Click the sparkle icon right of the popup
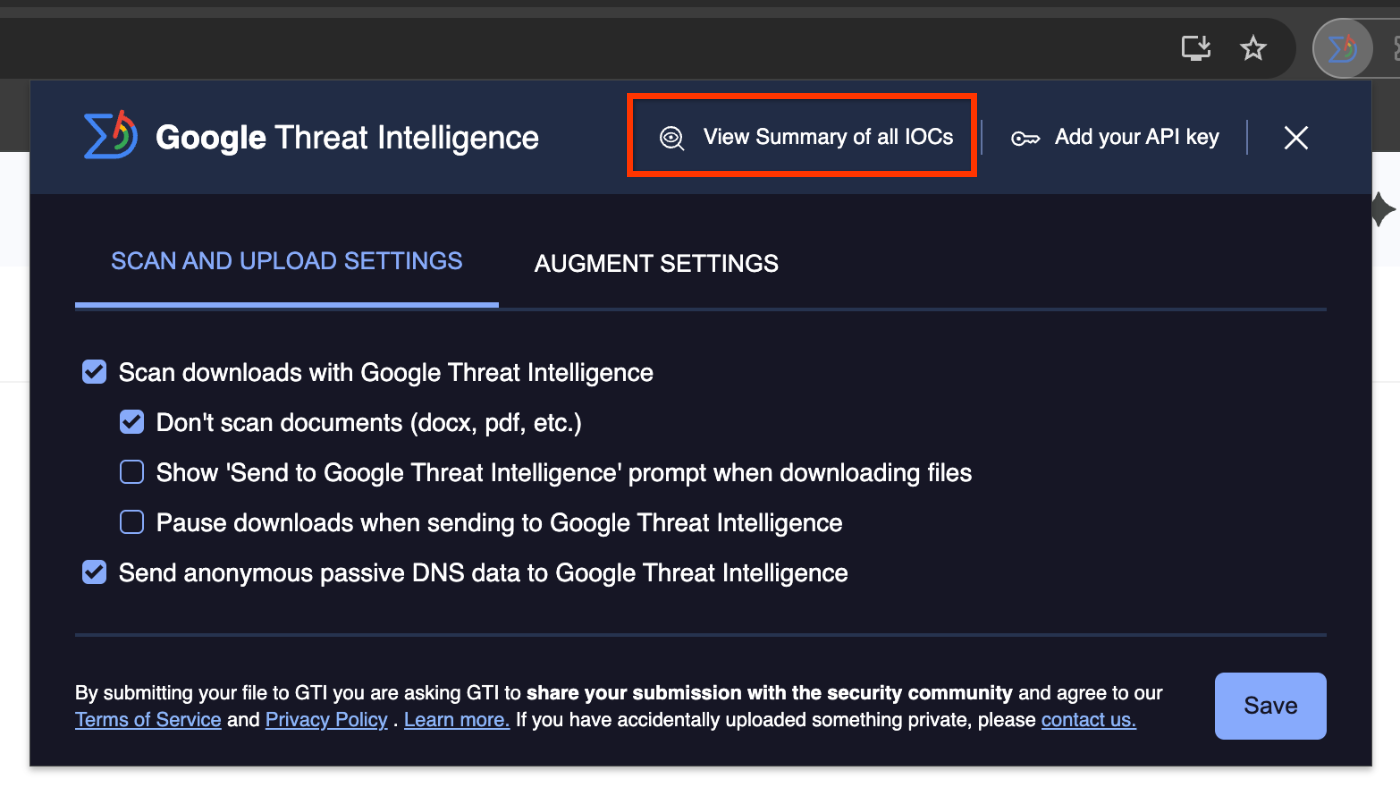 1382,210
